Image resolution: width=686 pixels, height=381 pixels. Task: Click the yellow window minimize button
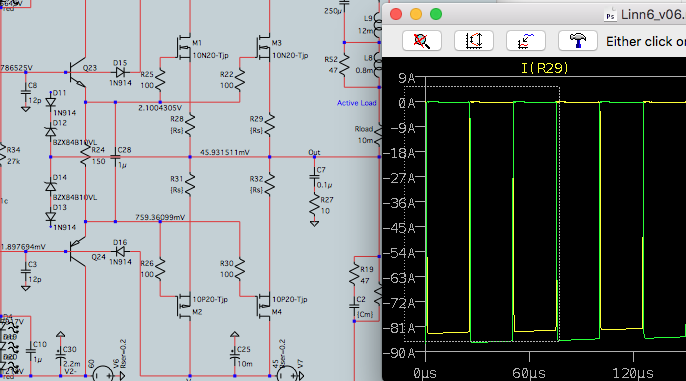coord(416,14)
